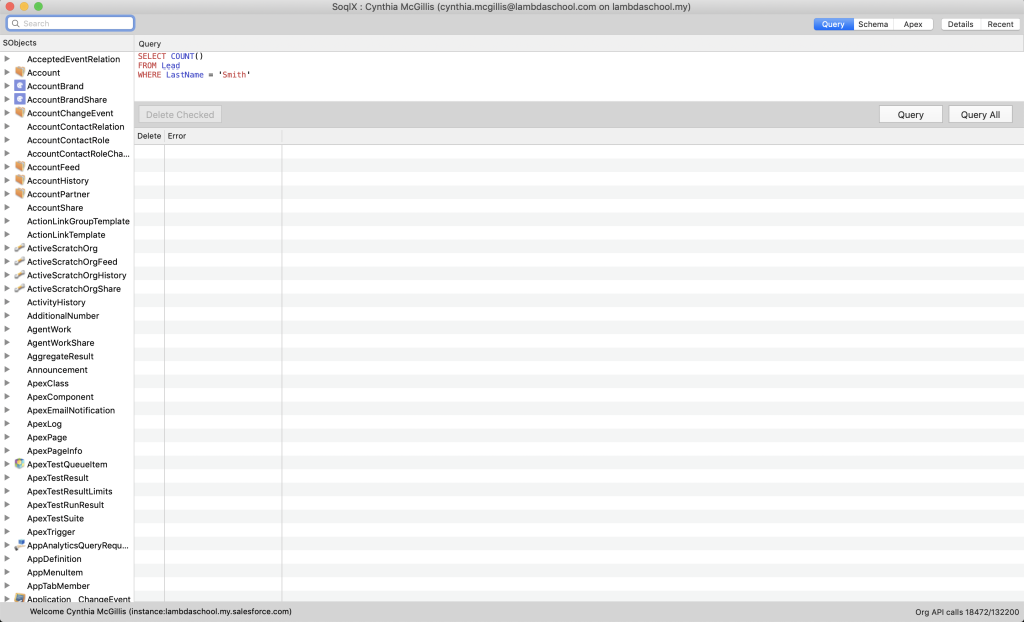Expand the AcceptedEventRelation object node
This screenshot has width=1024, height=622.
tap(7, 59)
